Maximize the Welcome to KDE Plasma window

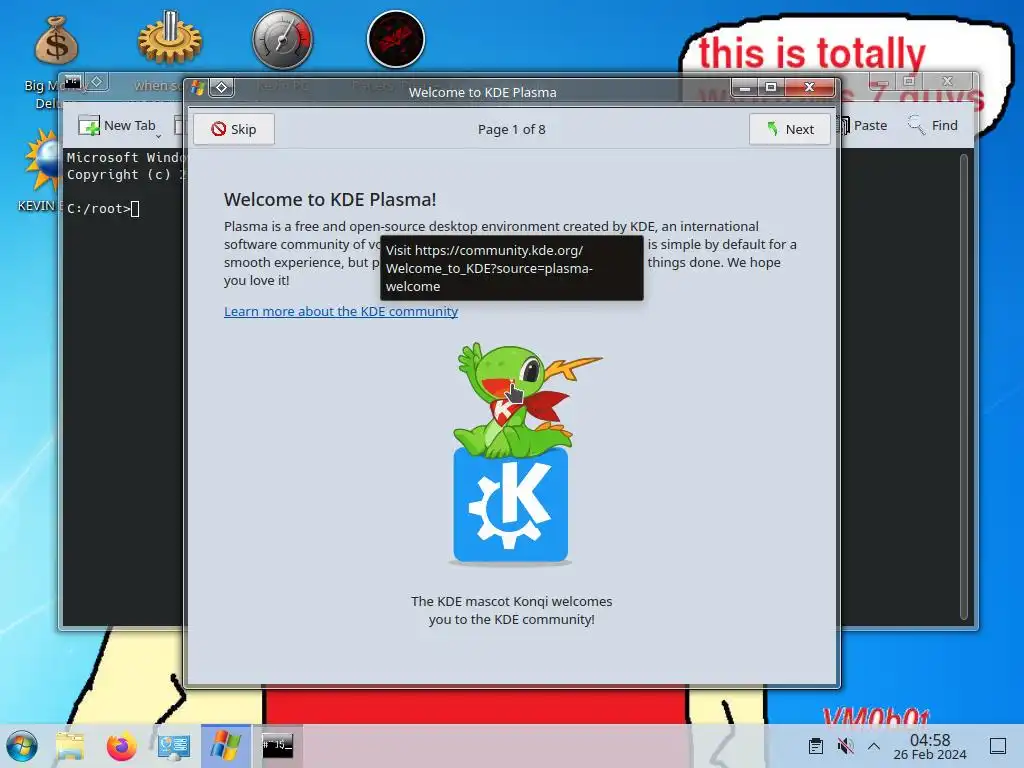[x=771, y=88]
